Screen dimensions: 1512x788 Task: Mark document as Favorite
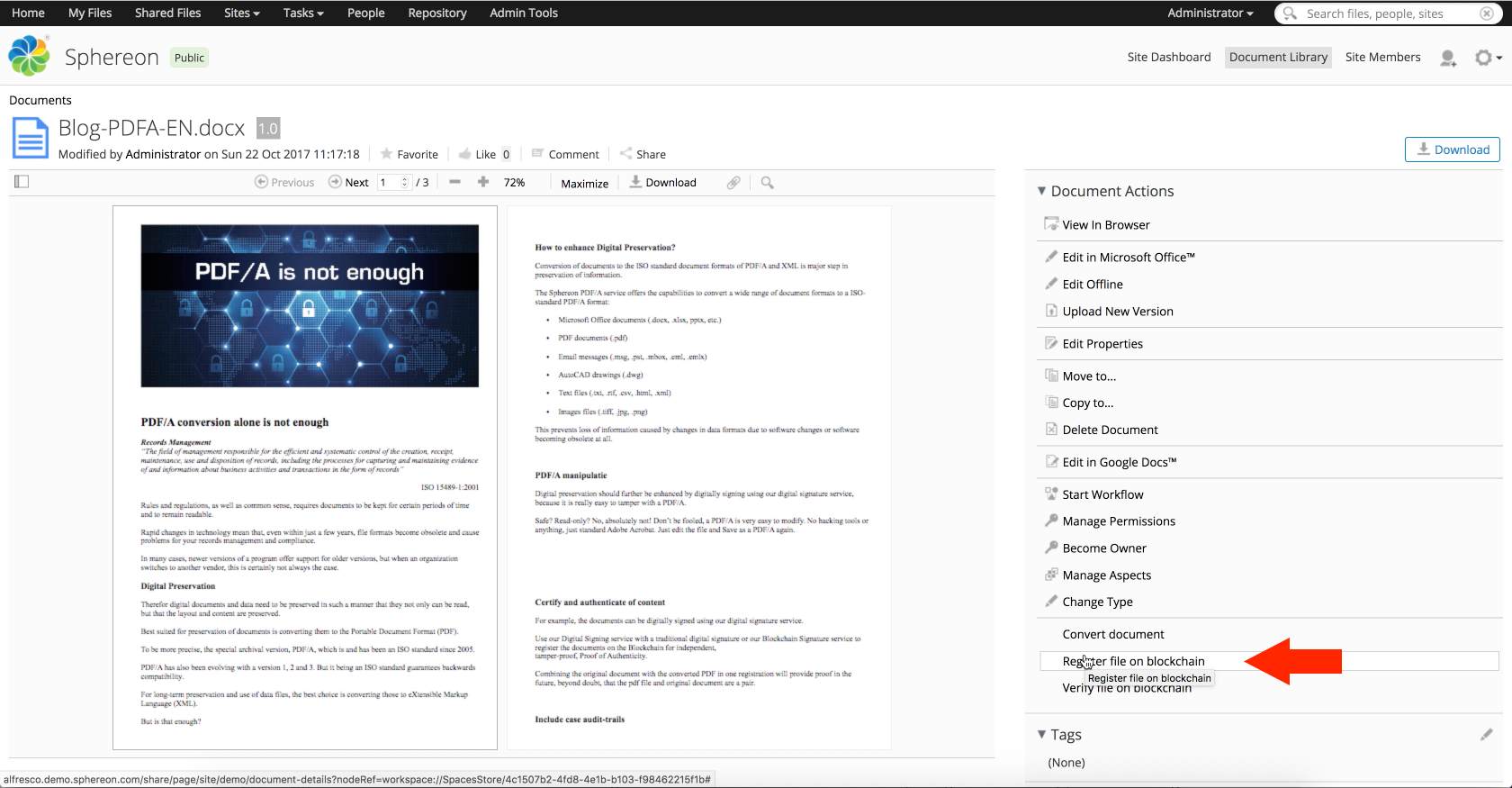pyautogui.click(x=409, y=154)
